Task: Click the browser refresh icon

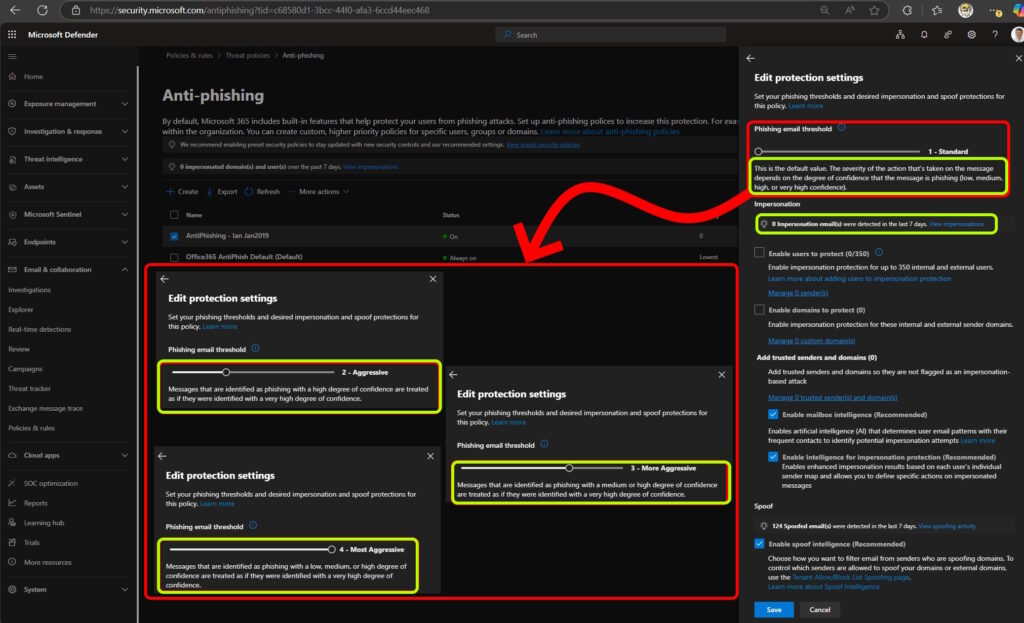Action: click(42, 10)
